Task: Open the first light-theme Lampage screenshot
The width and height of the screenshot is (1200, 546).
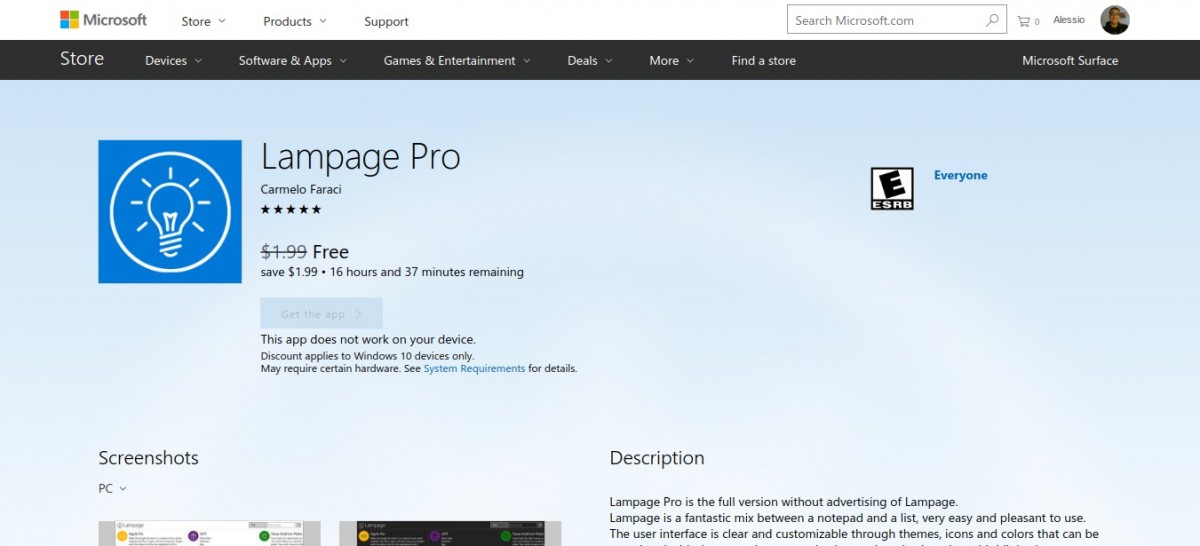Action: [x=209, y=533]
